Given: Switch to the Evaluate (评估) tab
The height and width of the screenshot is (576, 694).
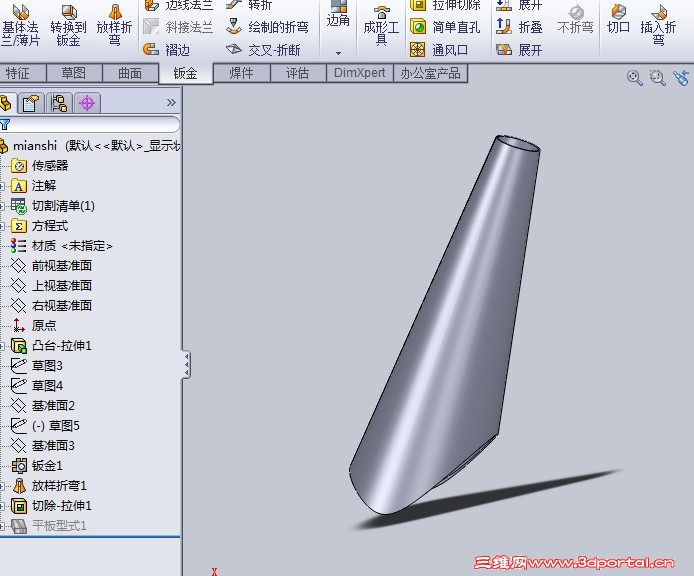Looking at the screenshot, I should coord(297,73).
